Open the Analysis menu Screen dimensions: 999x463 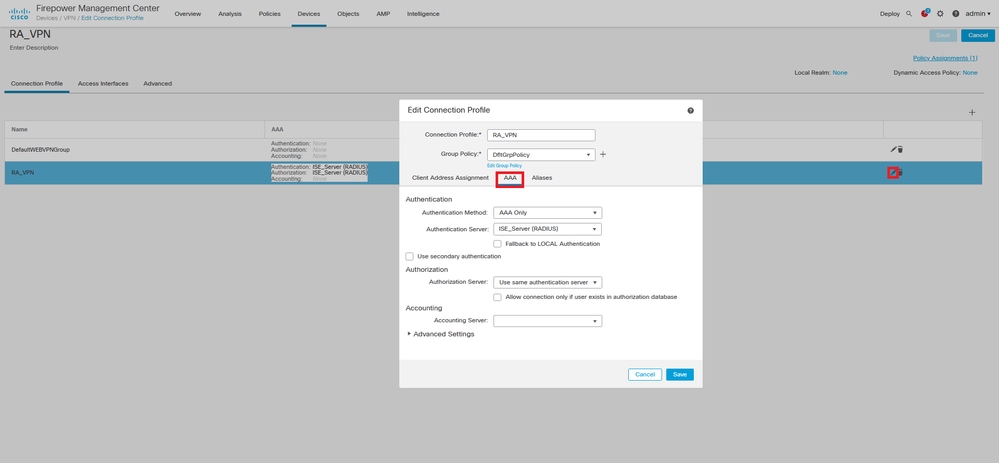point(230,13)
